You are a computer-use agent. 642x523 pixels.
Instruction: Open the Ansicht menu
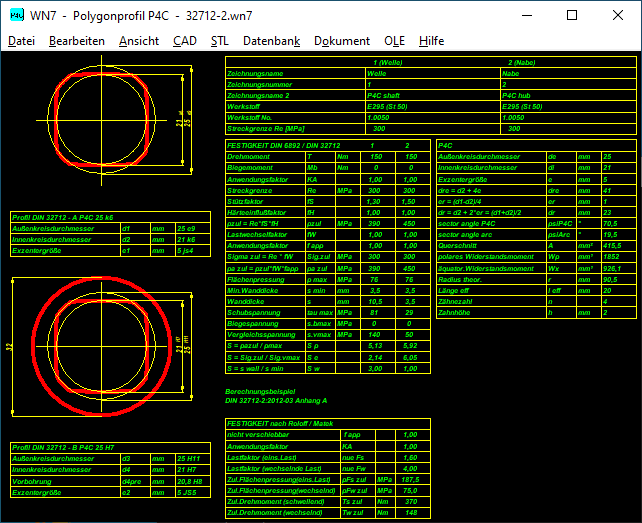(138, 41)
